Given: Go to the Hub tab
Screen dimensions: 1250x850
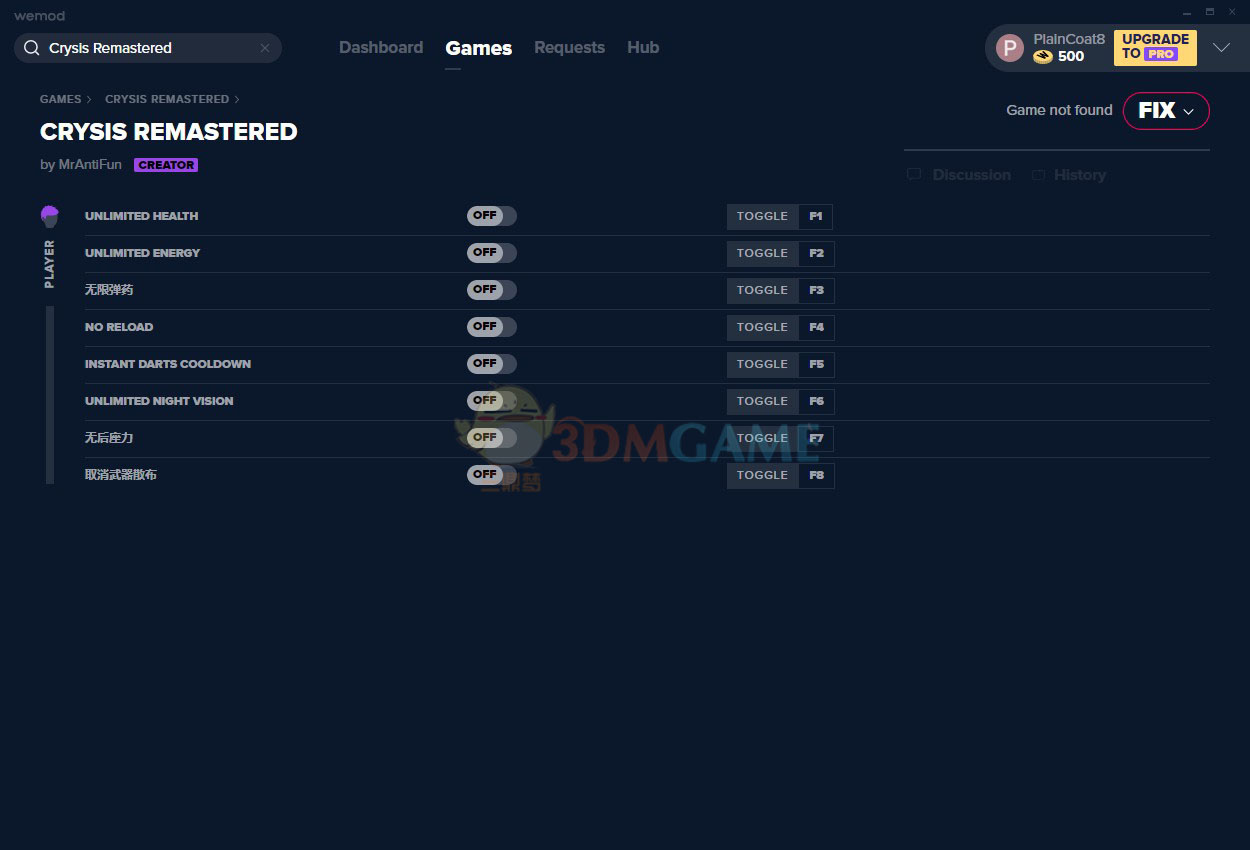Looking at the screenshot, I should [x=643, y=48].
